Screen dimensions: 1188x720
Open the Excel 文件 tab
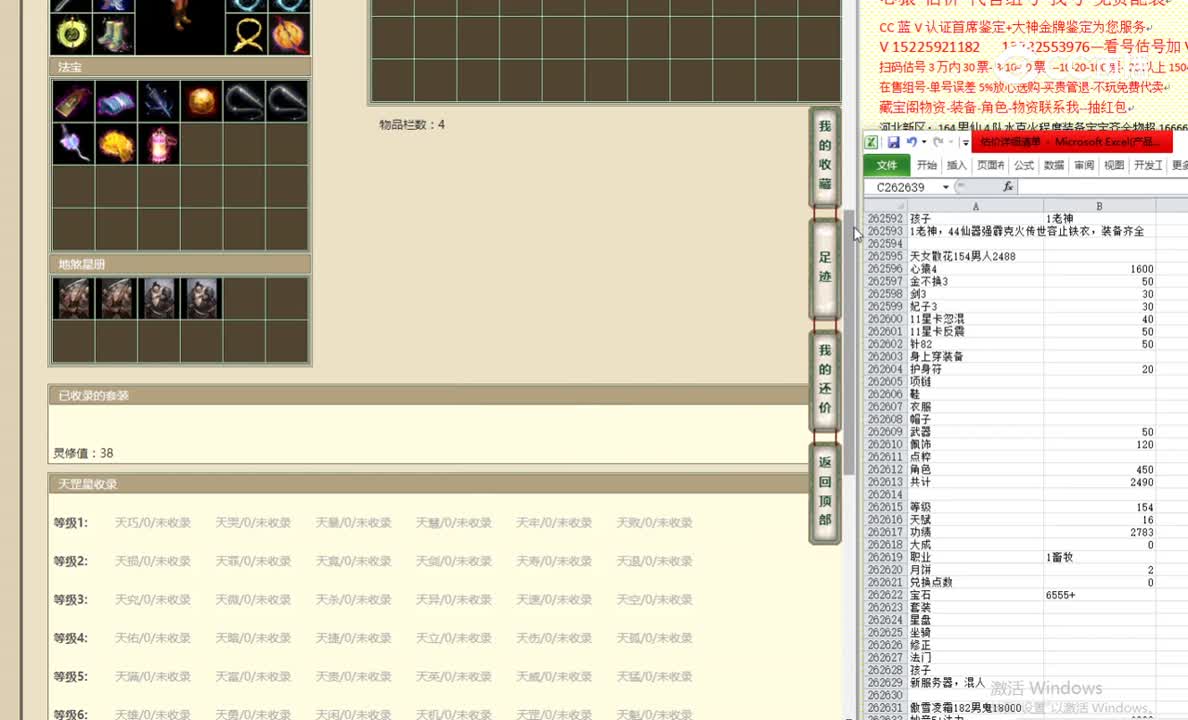point(886,165)
